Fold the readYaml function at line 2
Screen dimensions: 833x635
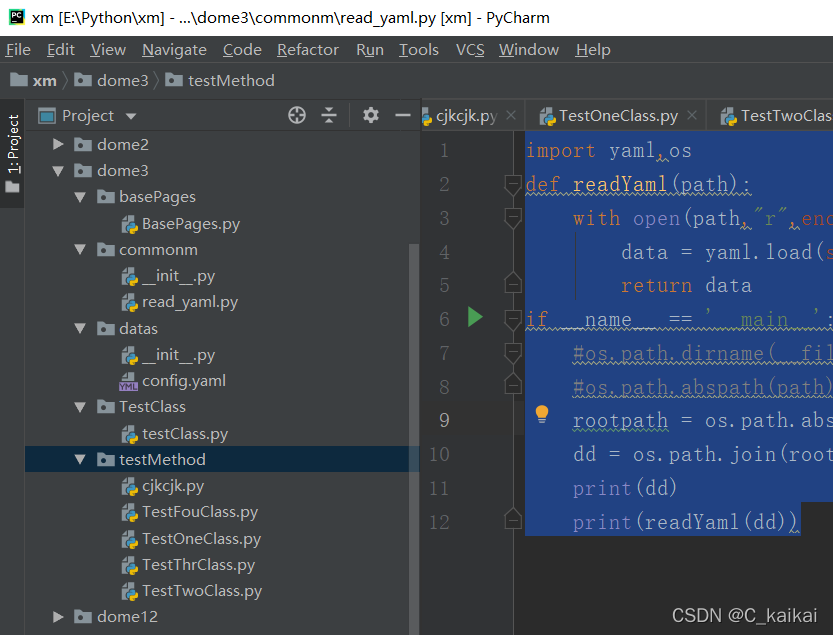(x=513, y=185)
